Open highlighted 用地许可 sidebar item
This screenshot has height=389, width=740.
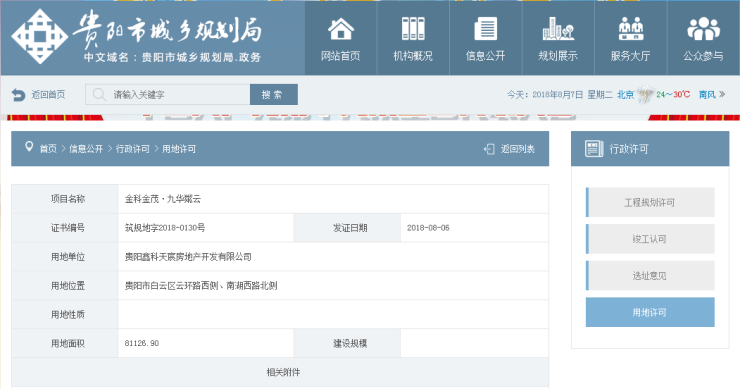[650, 312]
